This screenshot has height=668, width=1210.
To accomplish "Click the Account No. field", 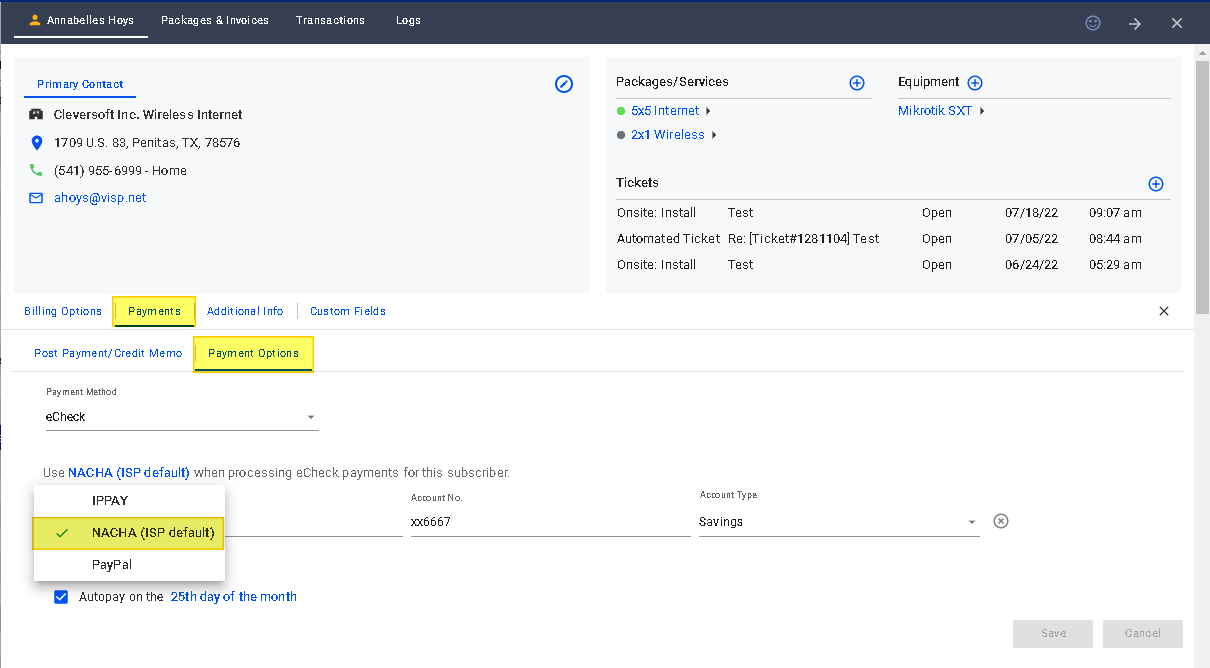I will [x=550, y=522].
